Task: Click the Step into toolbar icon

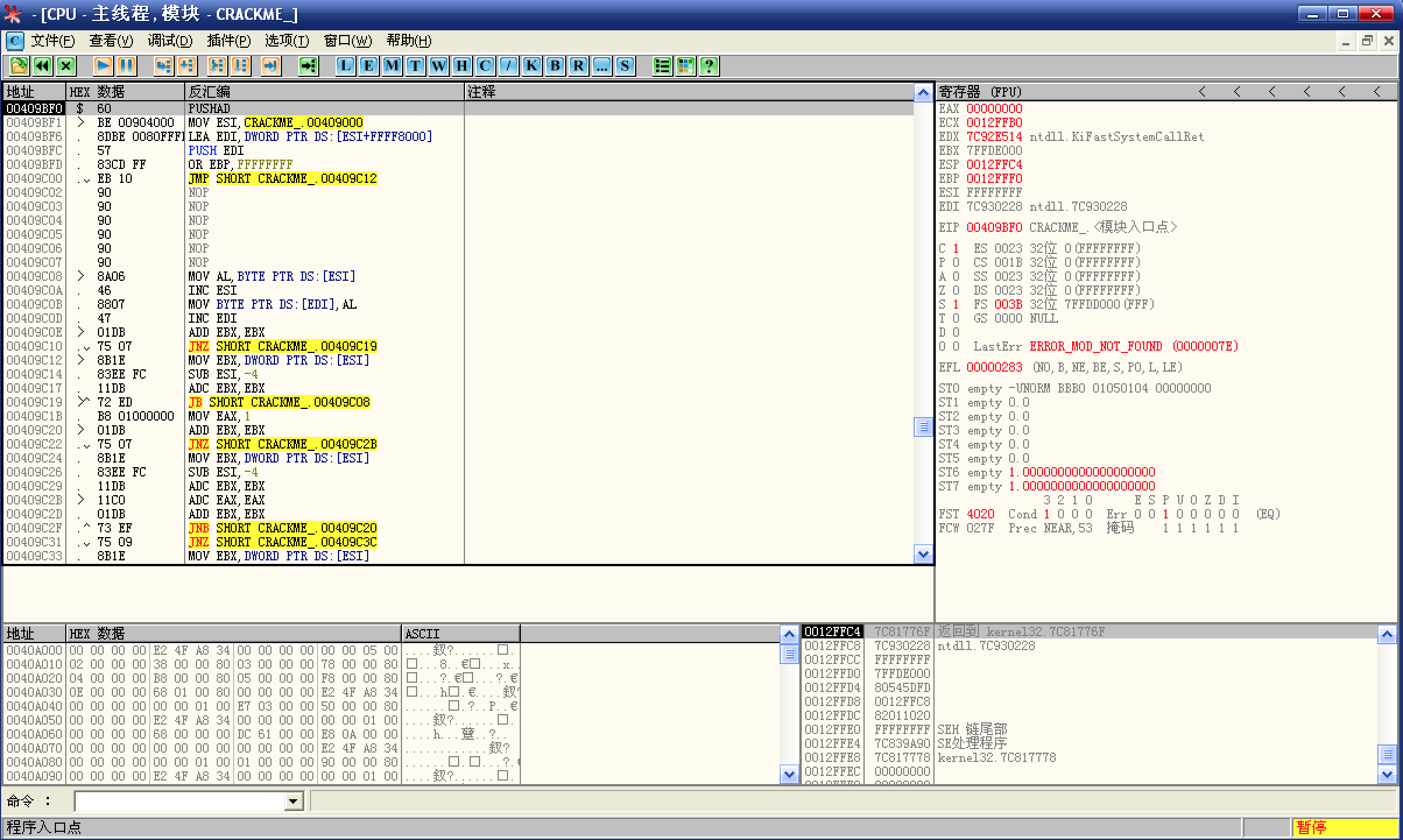Action: pos(164,66)
